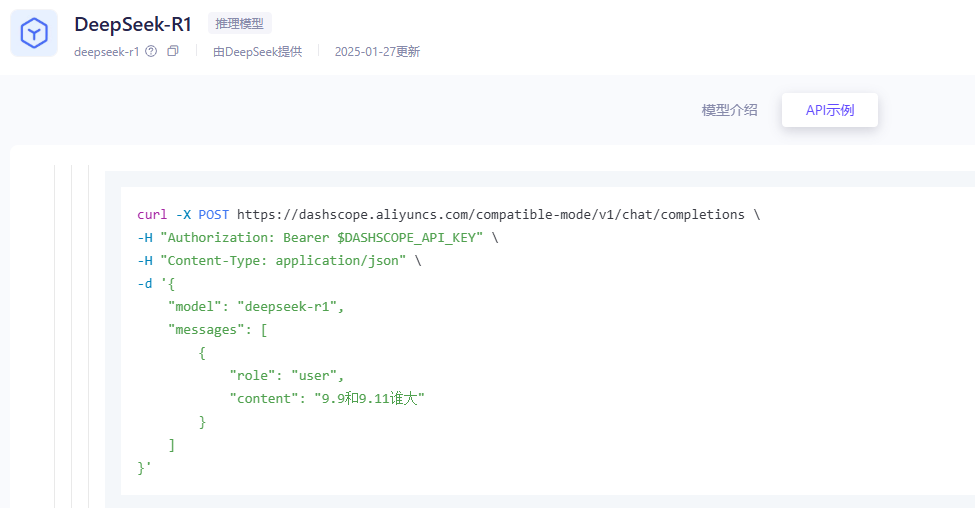Click the Content-Type application/json header line

(279, 261)
